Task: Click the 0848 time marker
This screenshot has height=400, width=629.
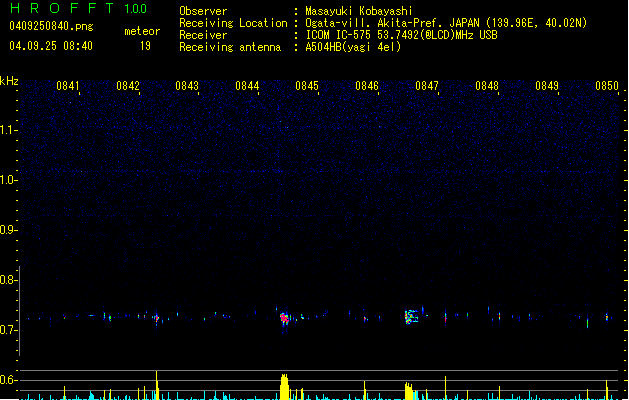Action: (x=487, y=86)
